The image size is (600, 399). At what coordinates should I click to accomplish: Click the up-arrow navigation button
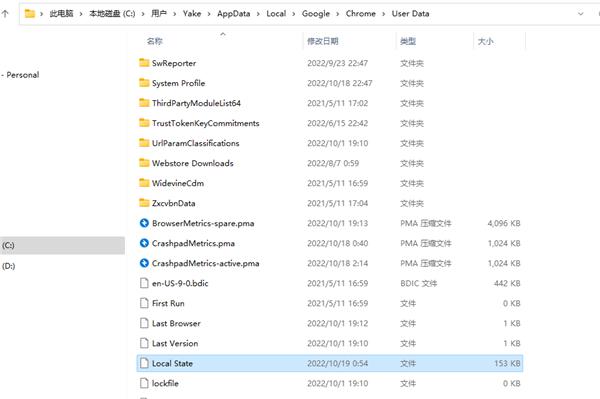pos(5,14)
